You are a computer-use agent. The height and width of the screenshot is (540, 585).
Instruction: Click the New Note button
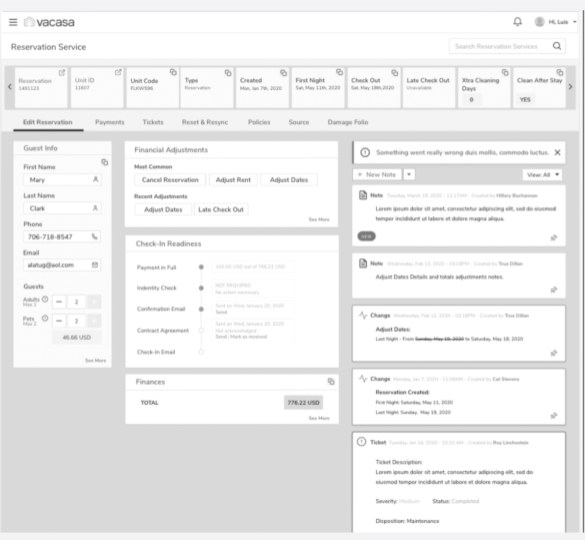click(x=377, y=174)
